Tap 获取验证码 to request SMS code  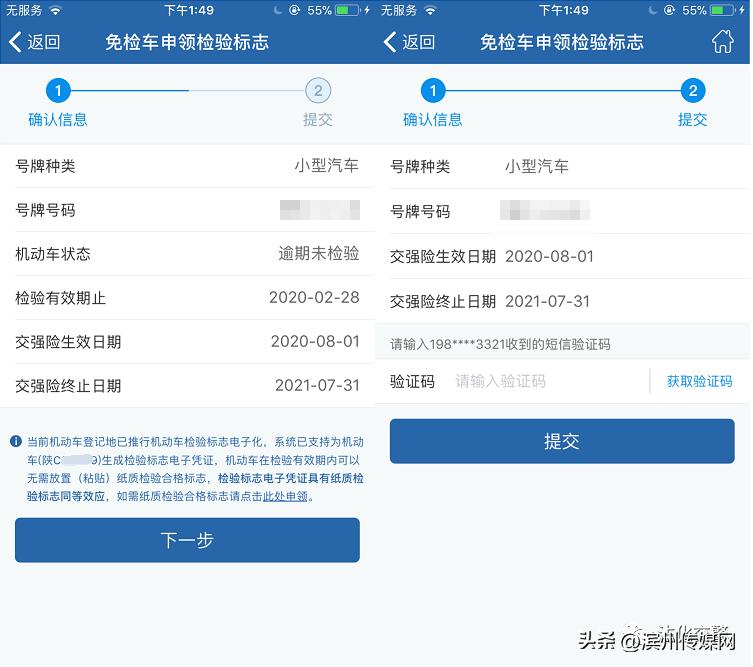699,381
